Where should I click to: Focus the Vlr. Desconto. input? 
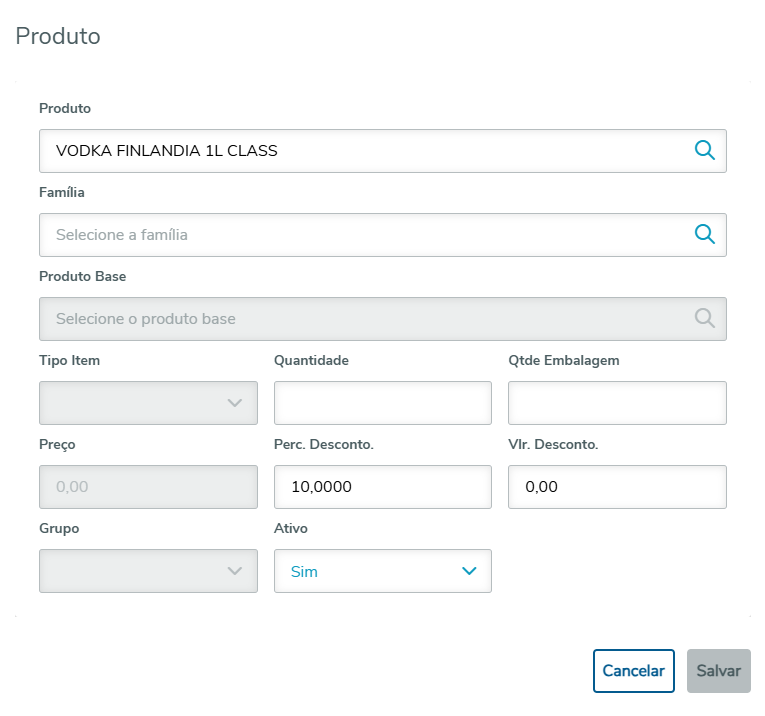pyautogui.click(x=617, y=487)
